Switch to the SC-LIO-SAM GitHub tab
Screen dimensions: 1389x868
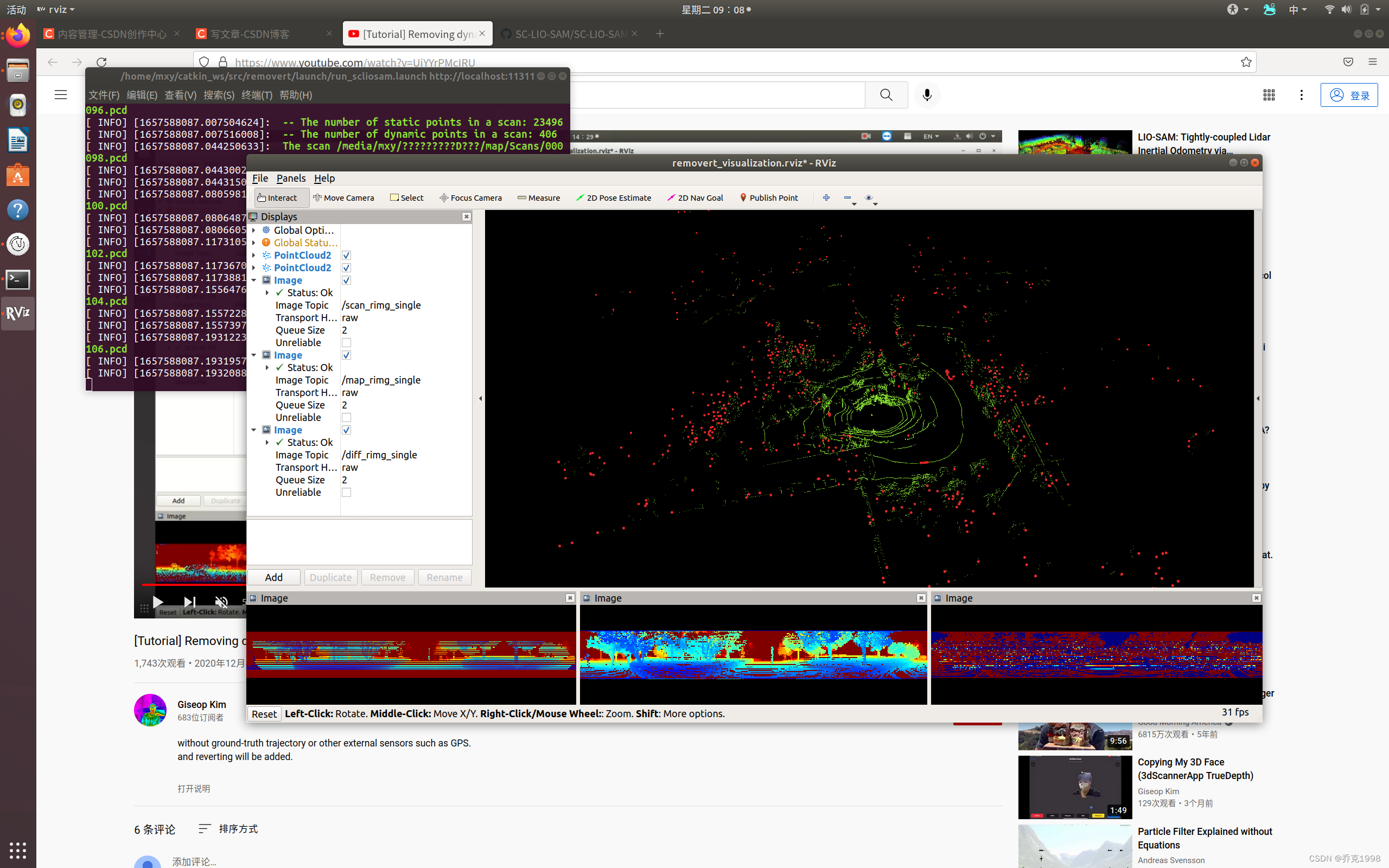569,34
